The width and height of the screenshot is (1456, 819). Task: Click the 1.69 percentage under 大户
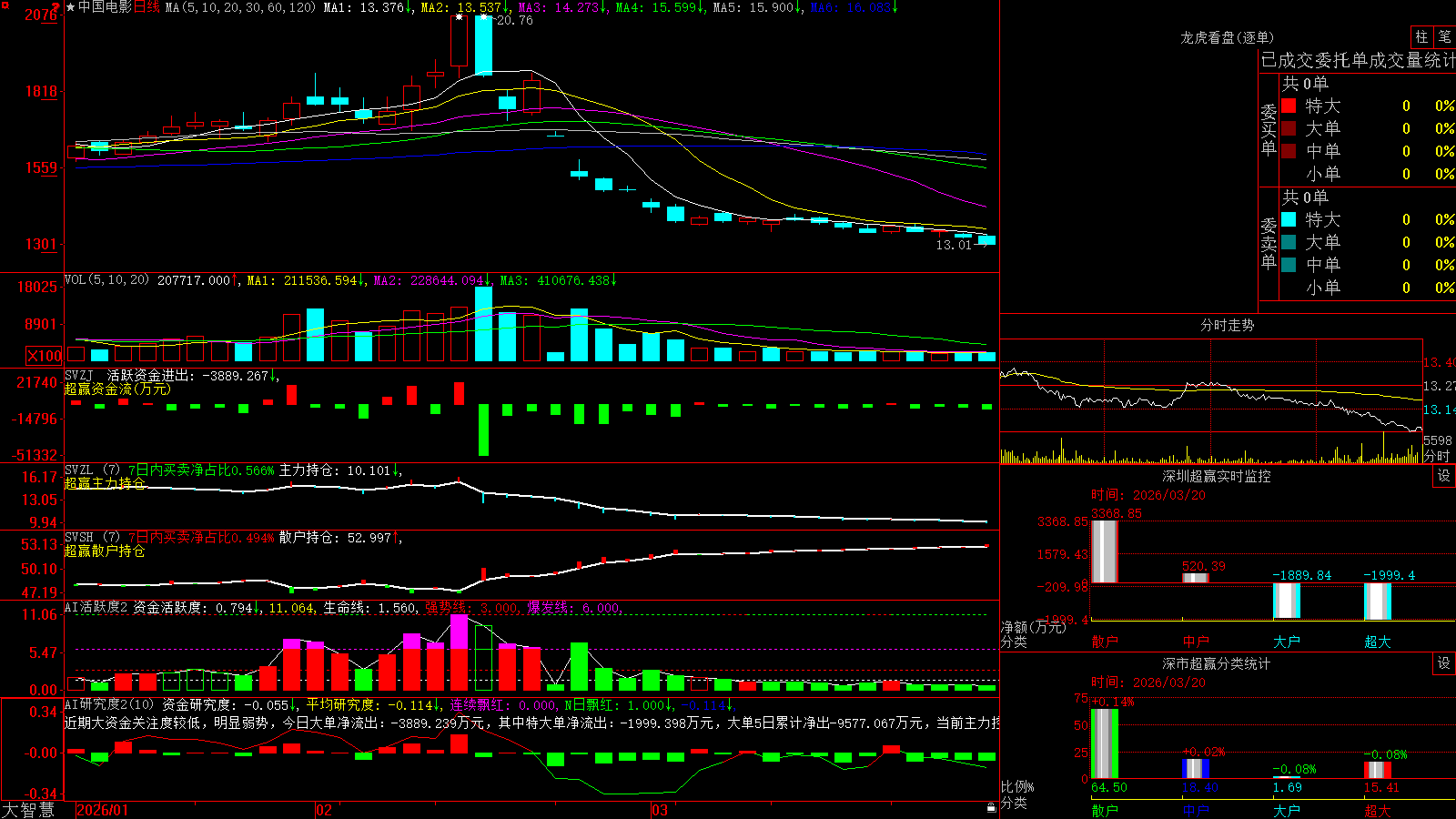click(x=1287, y=788)
